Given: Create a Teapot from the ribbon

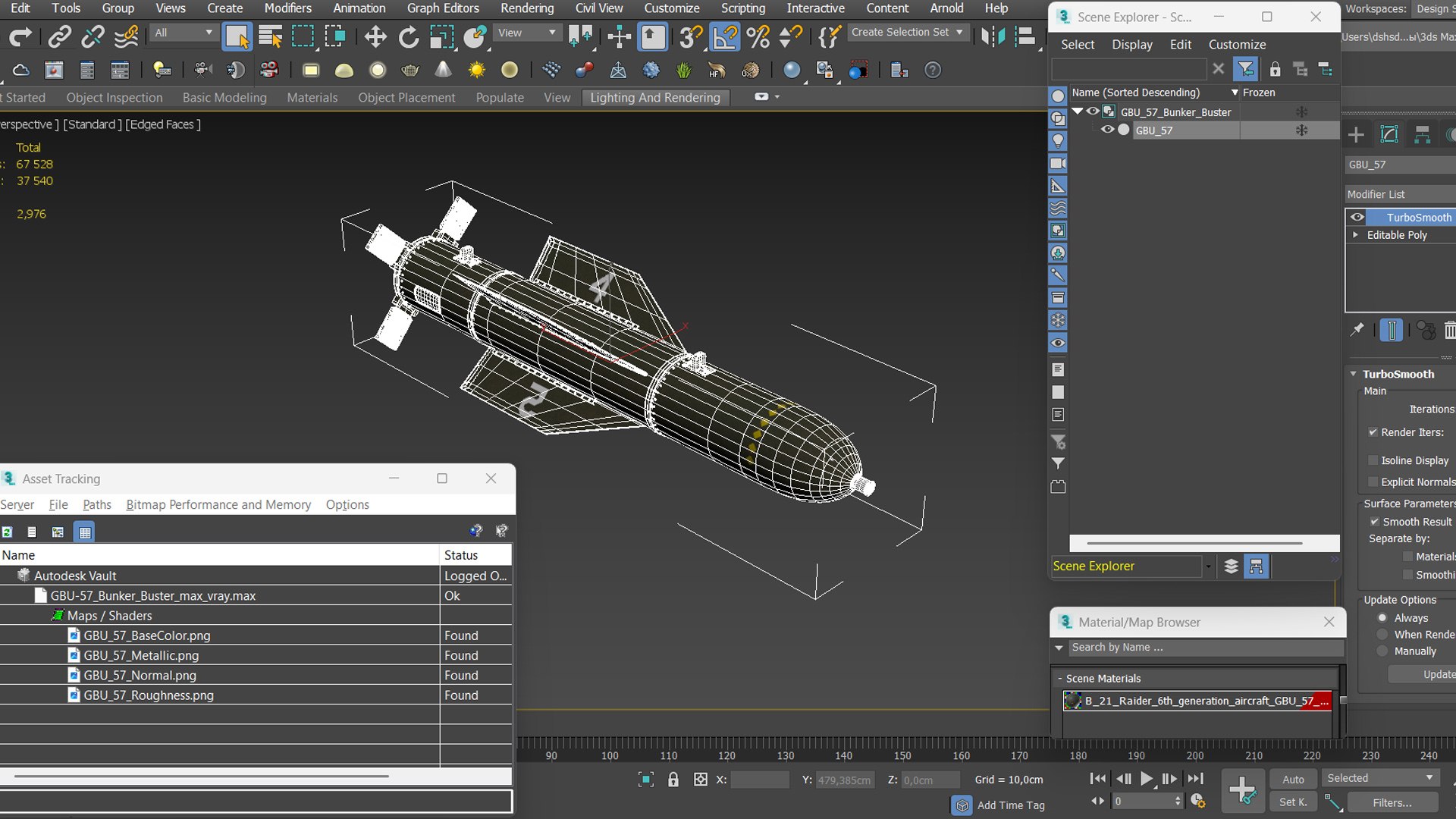Looking at the screenshot, I should 410,71.
